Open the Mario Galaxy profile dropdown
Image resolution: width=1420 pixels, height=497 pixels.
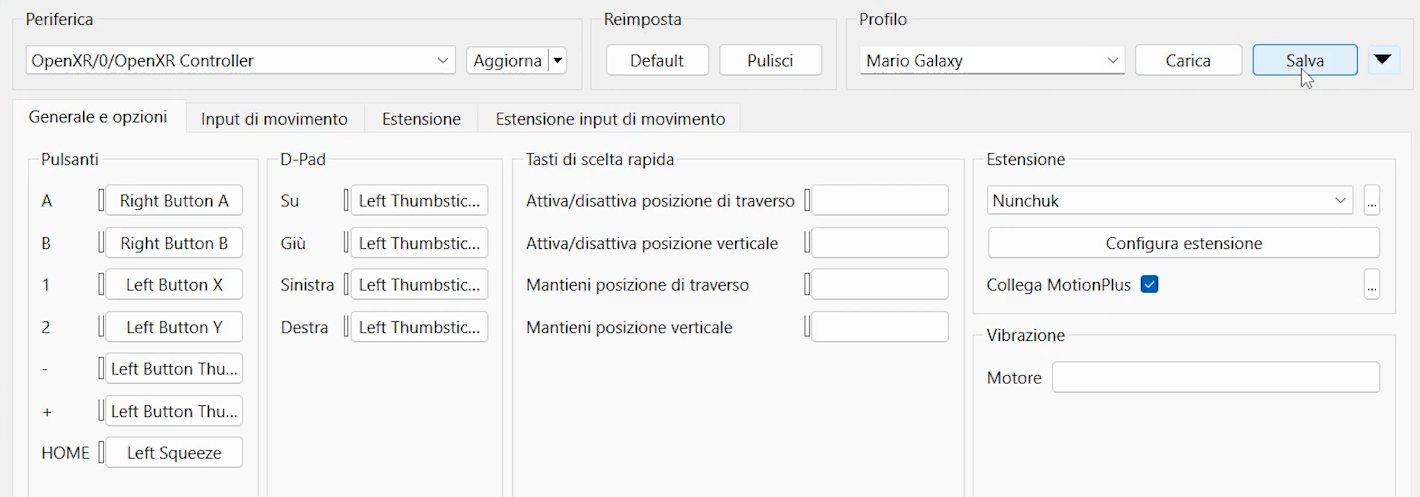pos(991,60)
